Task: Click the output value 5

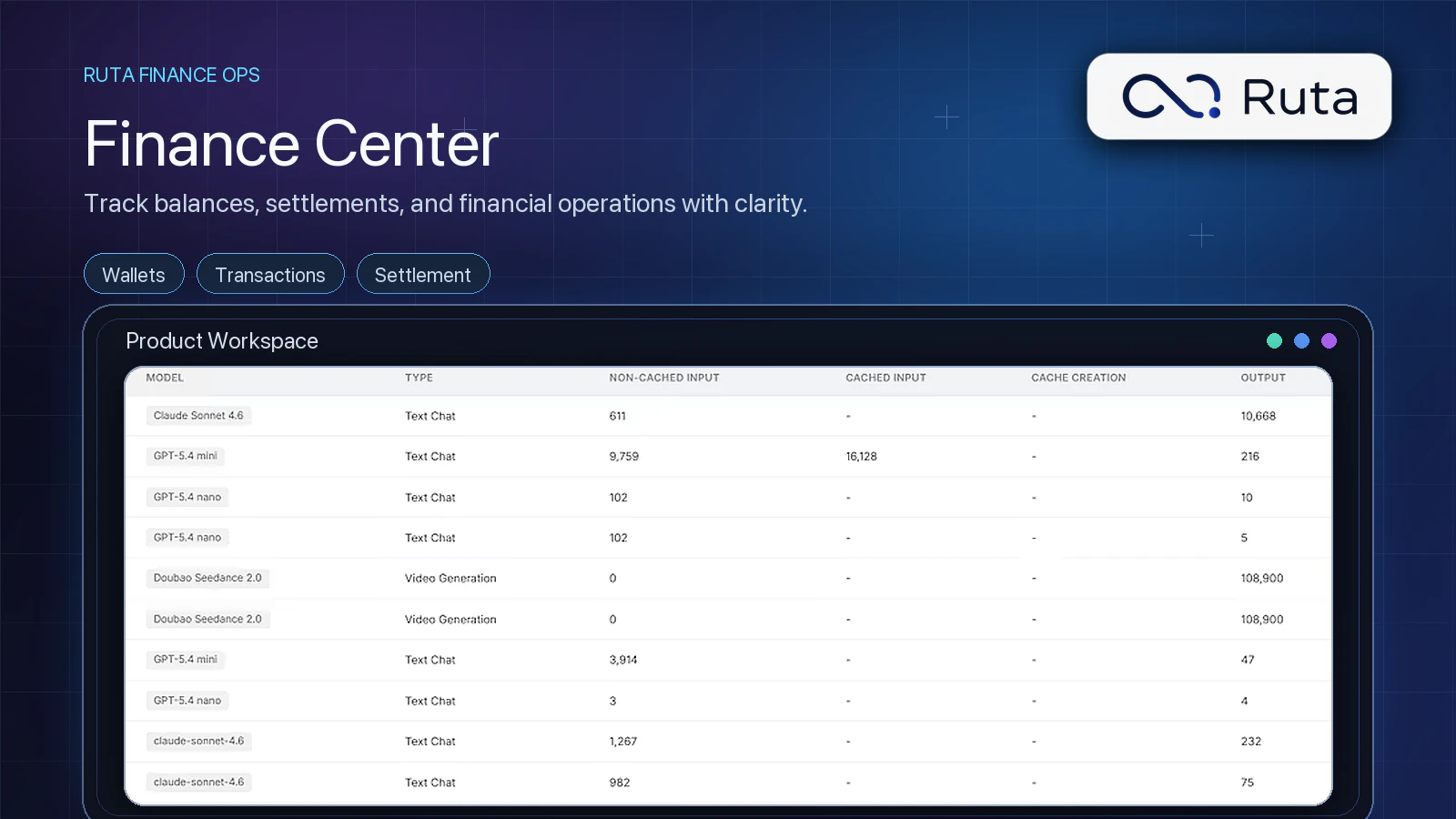Action: click(1244, 538)
